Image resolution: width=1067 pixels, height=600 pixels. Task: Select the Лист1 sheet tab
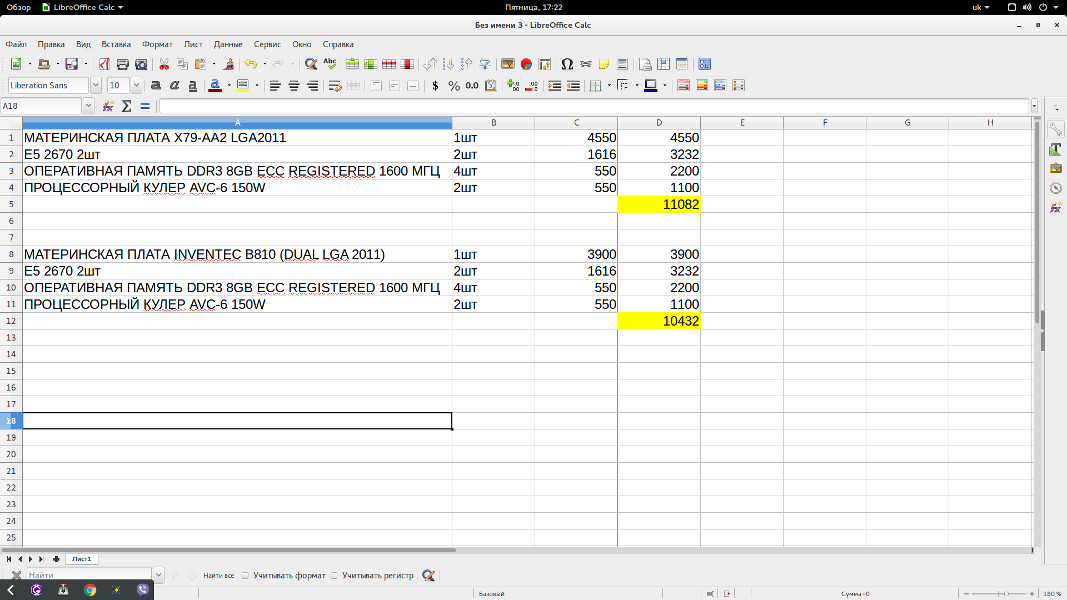(82, 559)
